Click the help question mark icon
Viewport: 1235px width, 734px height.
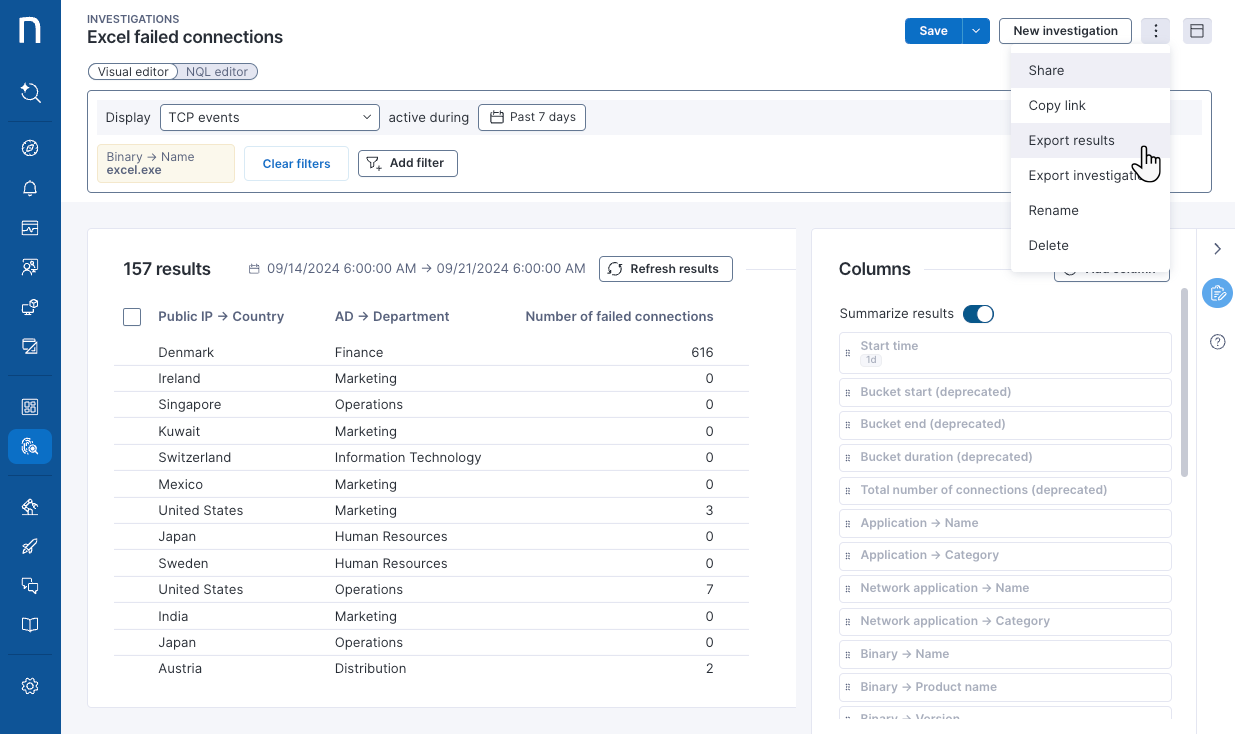pyautogui.click(x=1217, y=342)
